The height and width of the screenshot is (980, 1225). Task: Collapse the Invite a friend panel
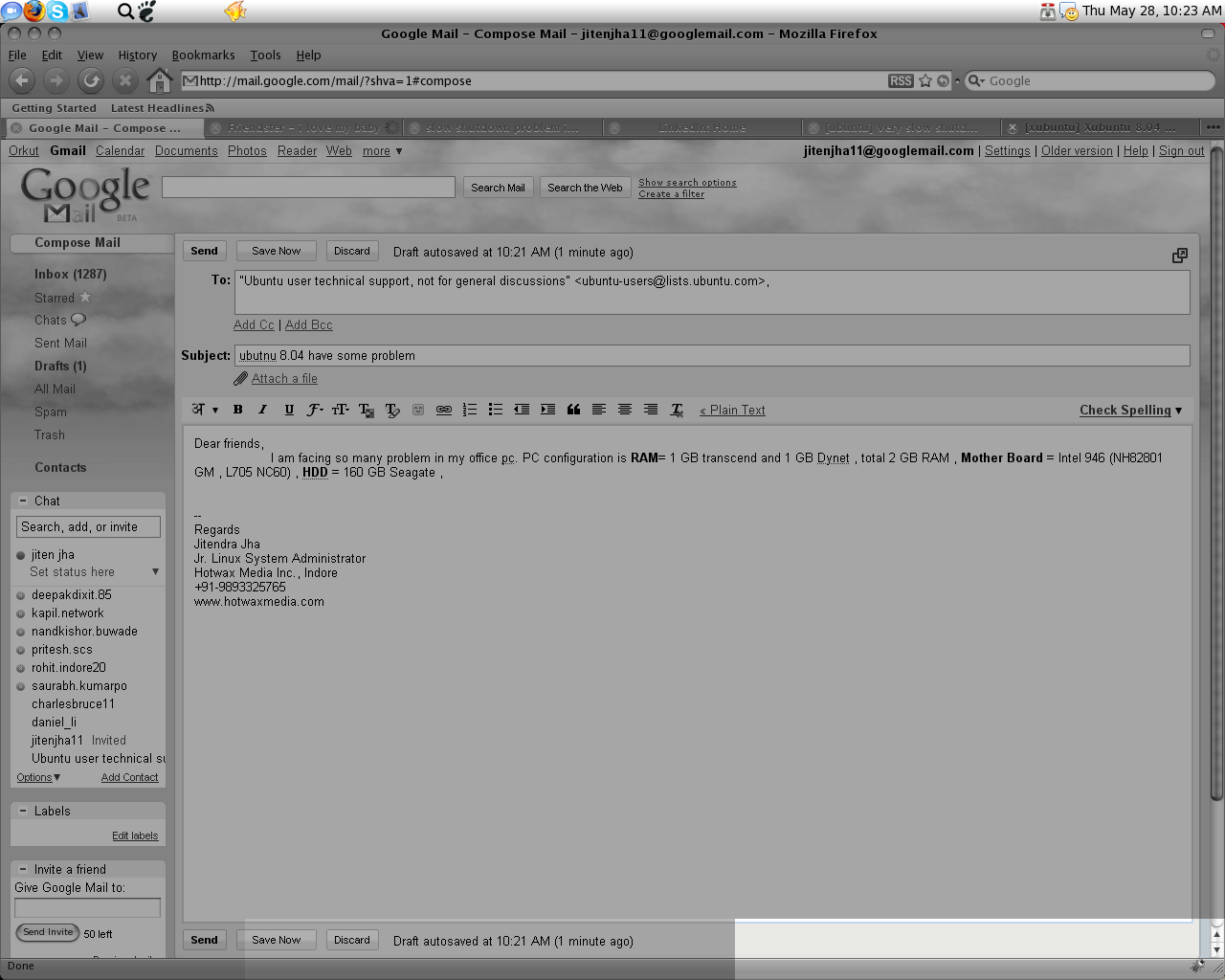(x=23, y=869)
